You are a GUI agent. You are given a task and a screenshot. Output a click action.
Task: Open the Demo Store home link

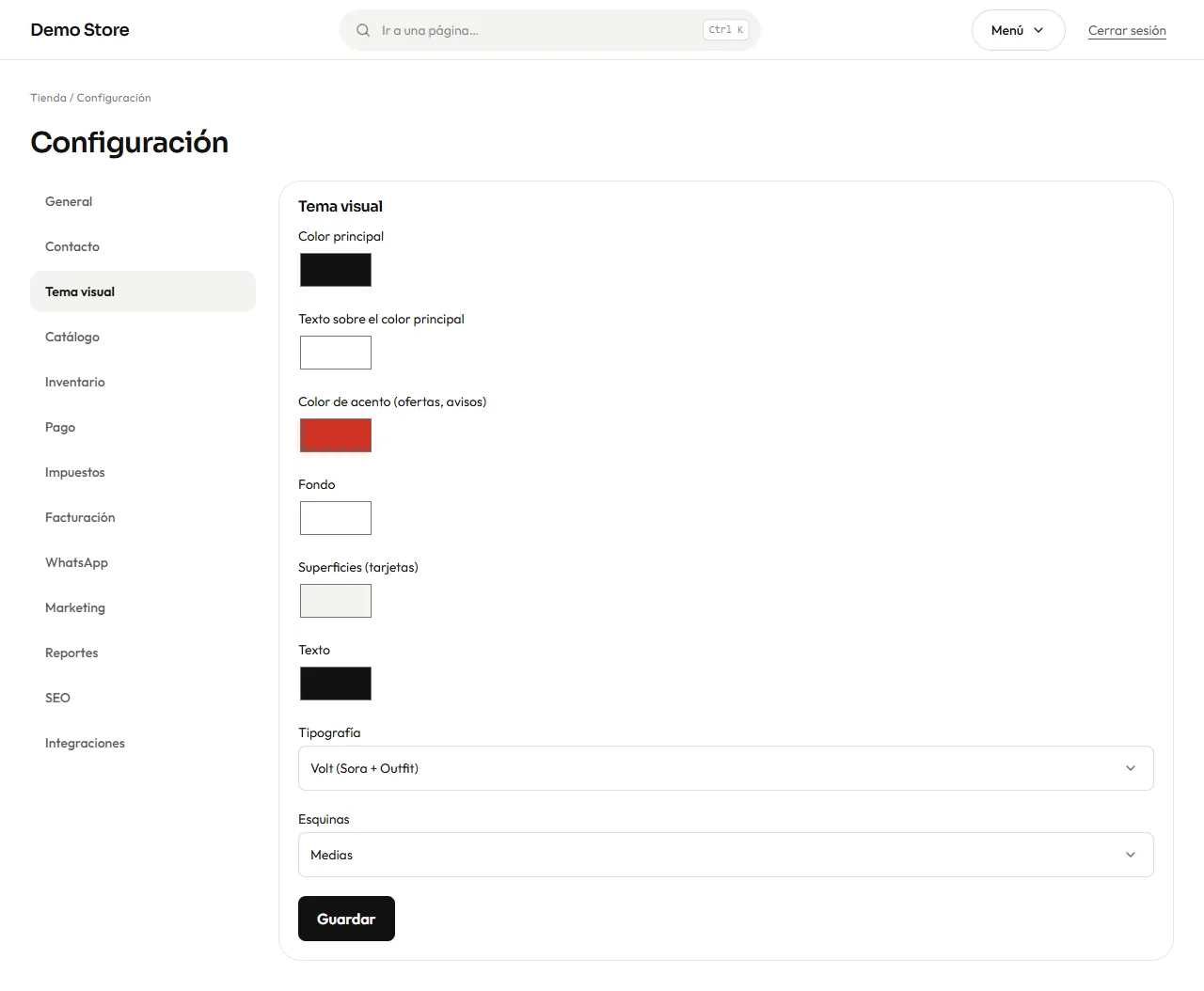coord(80,30)
